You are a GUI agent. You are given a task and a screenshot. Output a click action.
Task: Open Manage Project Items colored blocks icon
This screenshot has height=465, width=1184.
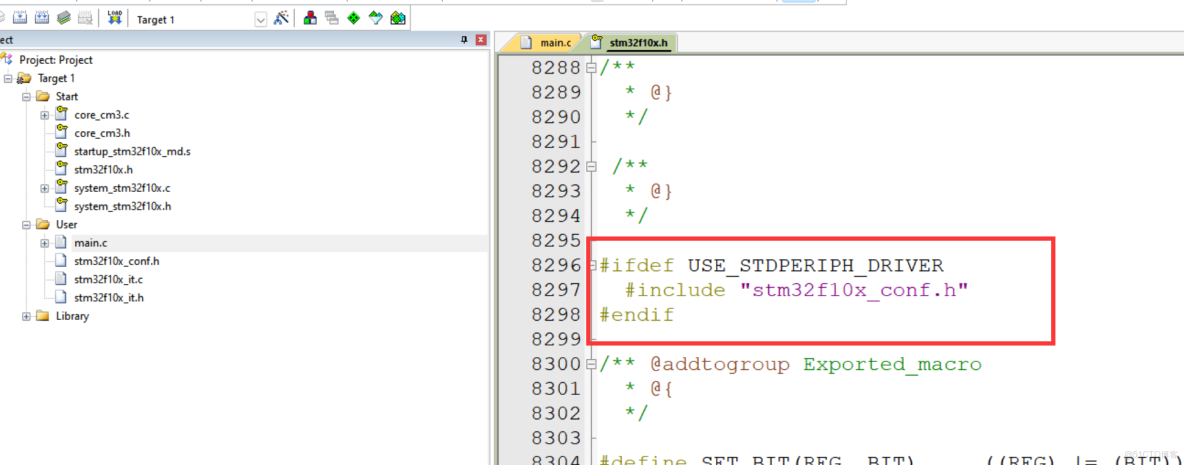(310, 18)
